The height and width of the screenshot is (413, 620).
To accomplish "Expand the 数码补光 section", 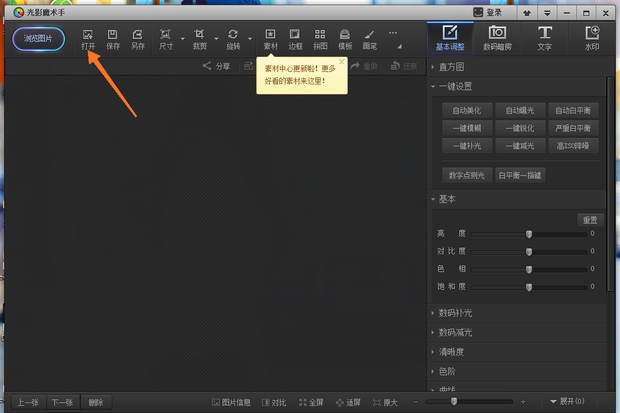I will (x=455, y=313).
